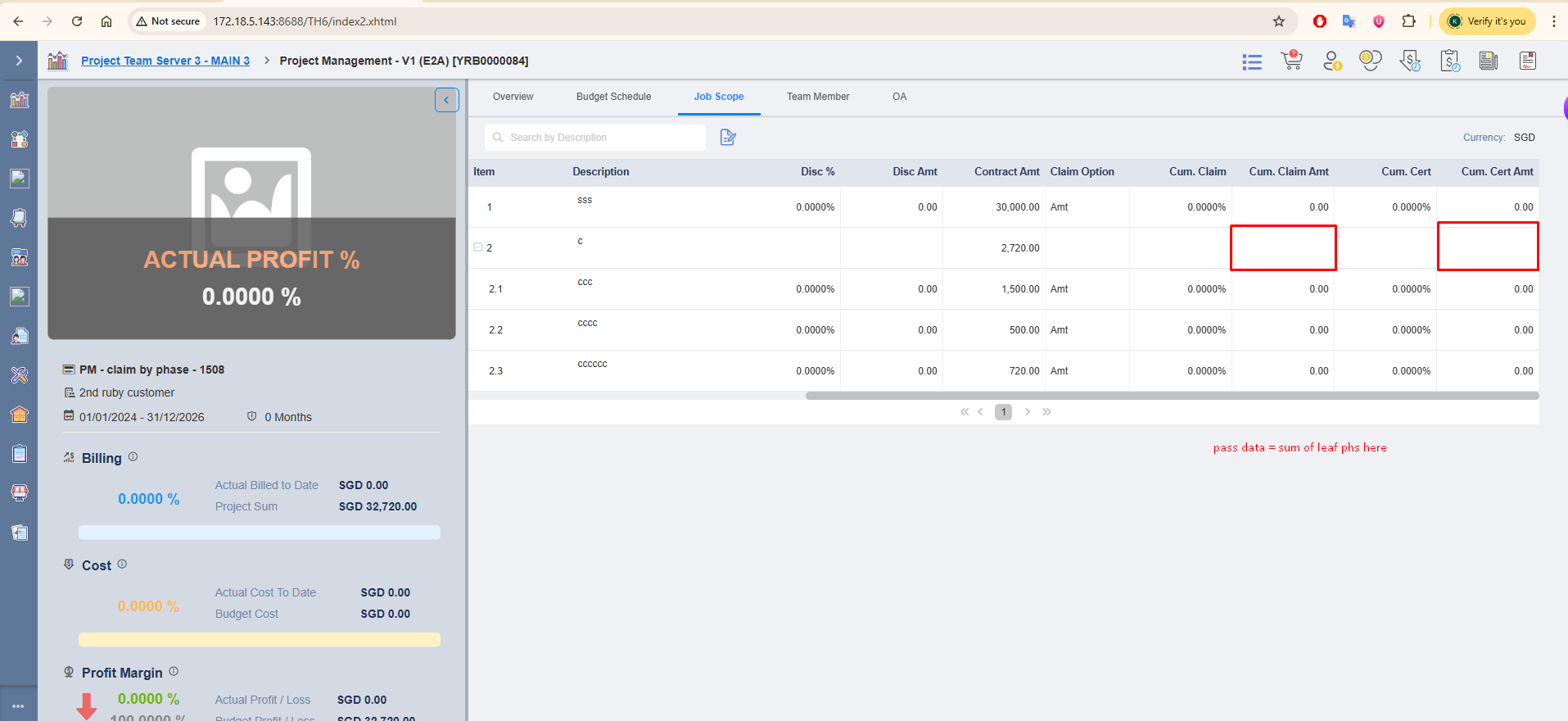Screen dimensions: 1568x721
Task: Go to first page of the table
Action: (965, 412)
